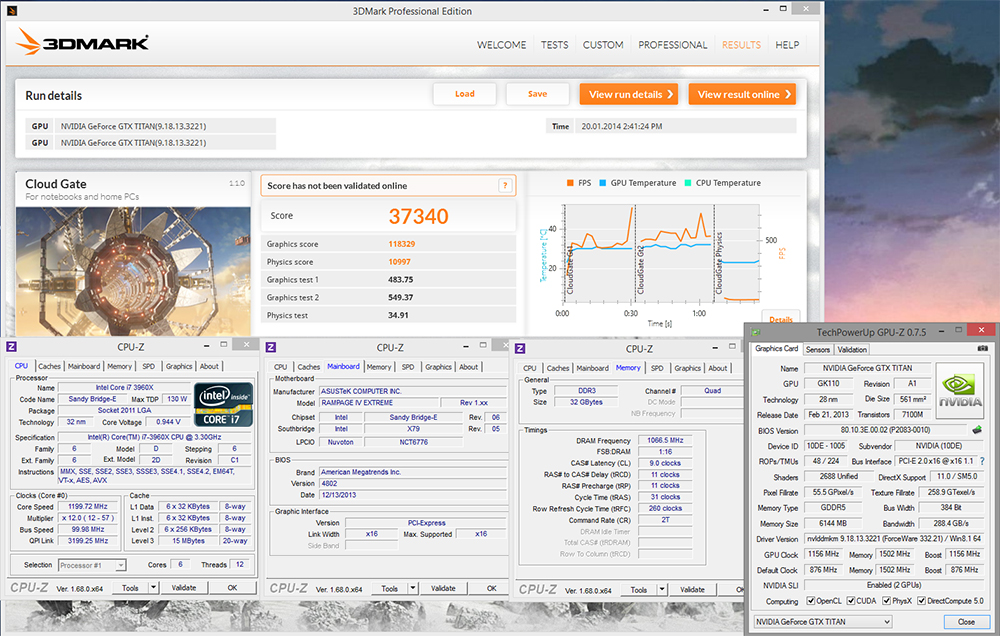
Task: Click the Save button in Run details
Action: tap(537, 94)
